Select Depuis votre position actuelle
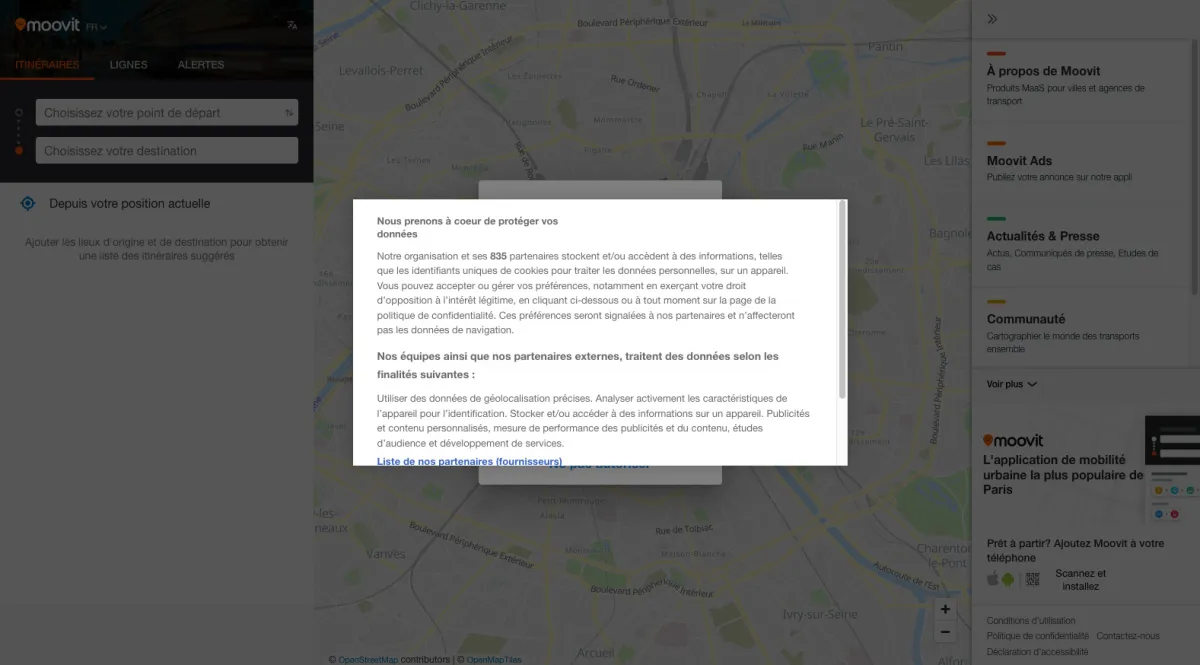The width and height of the screenshot is (1200, 665). click(x=130, y=204)
